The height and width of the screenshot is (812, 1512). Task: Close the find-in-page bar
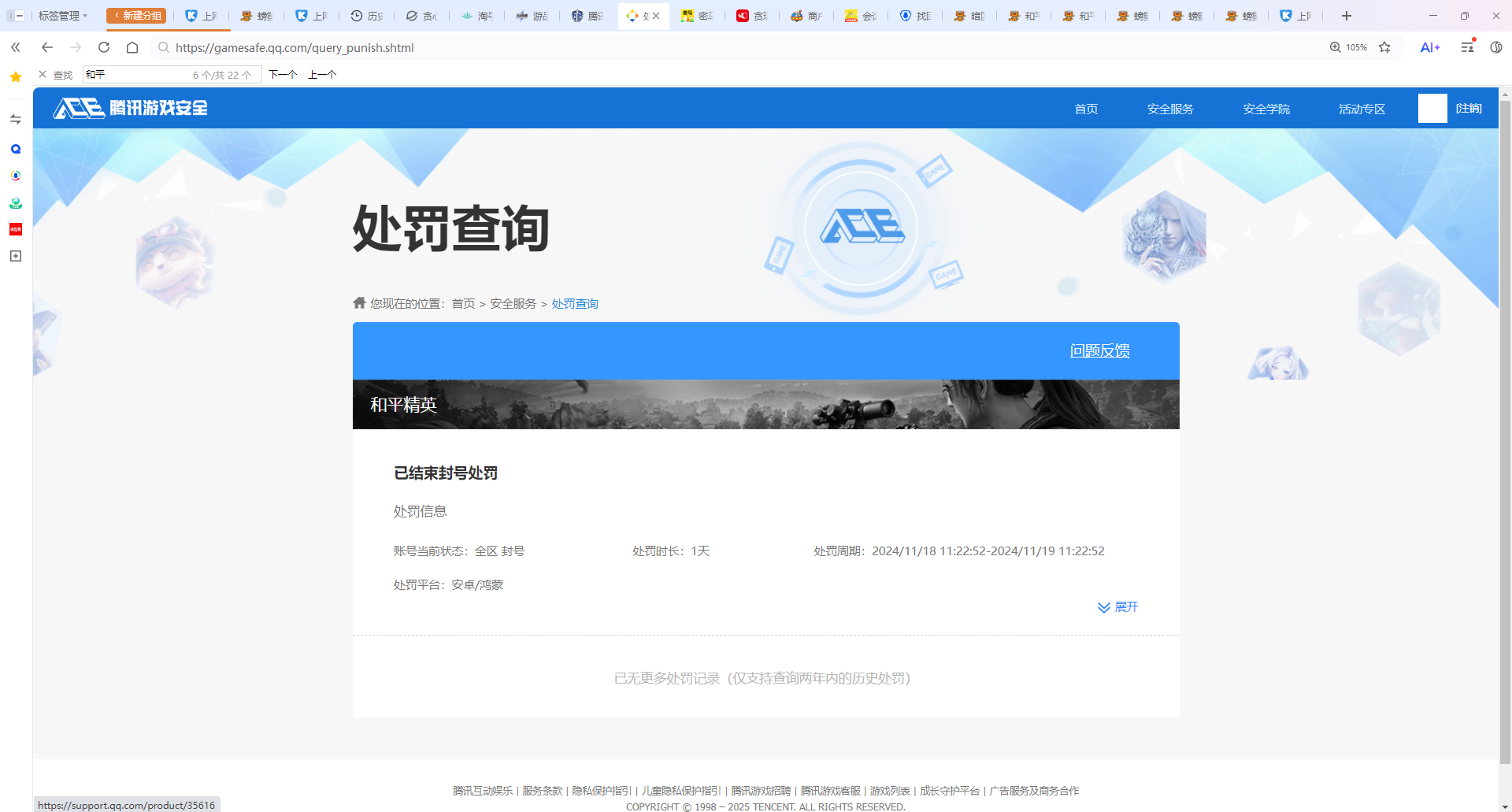tap(43, 75)
